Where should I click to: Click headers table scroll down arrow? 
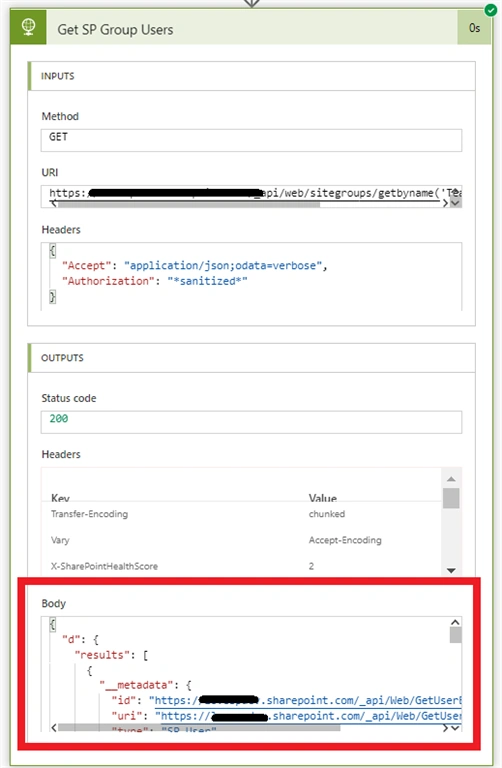(x=451, y=570)
